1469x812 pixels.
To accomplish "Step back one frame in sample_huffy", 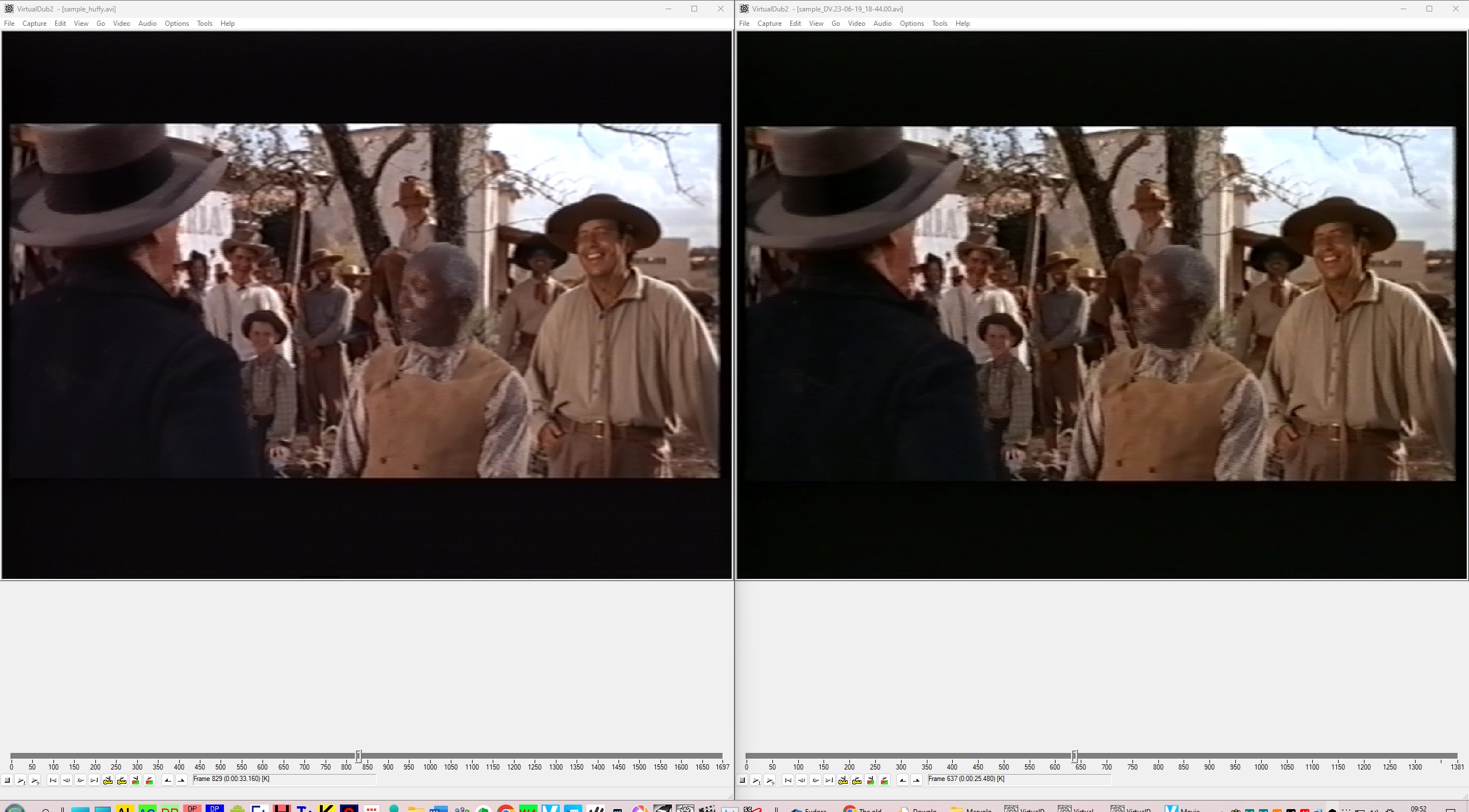I will pyautogui.click(x=67, y=780).
